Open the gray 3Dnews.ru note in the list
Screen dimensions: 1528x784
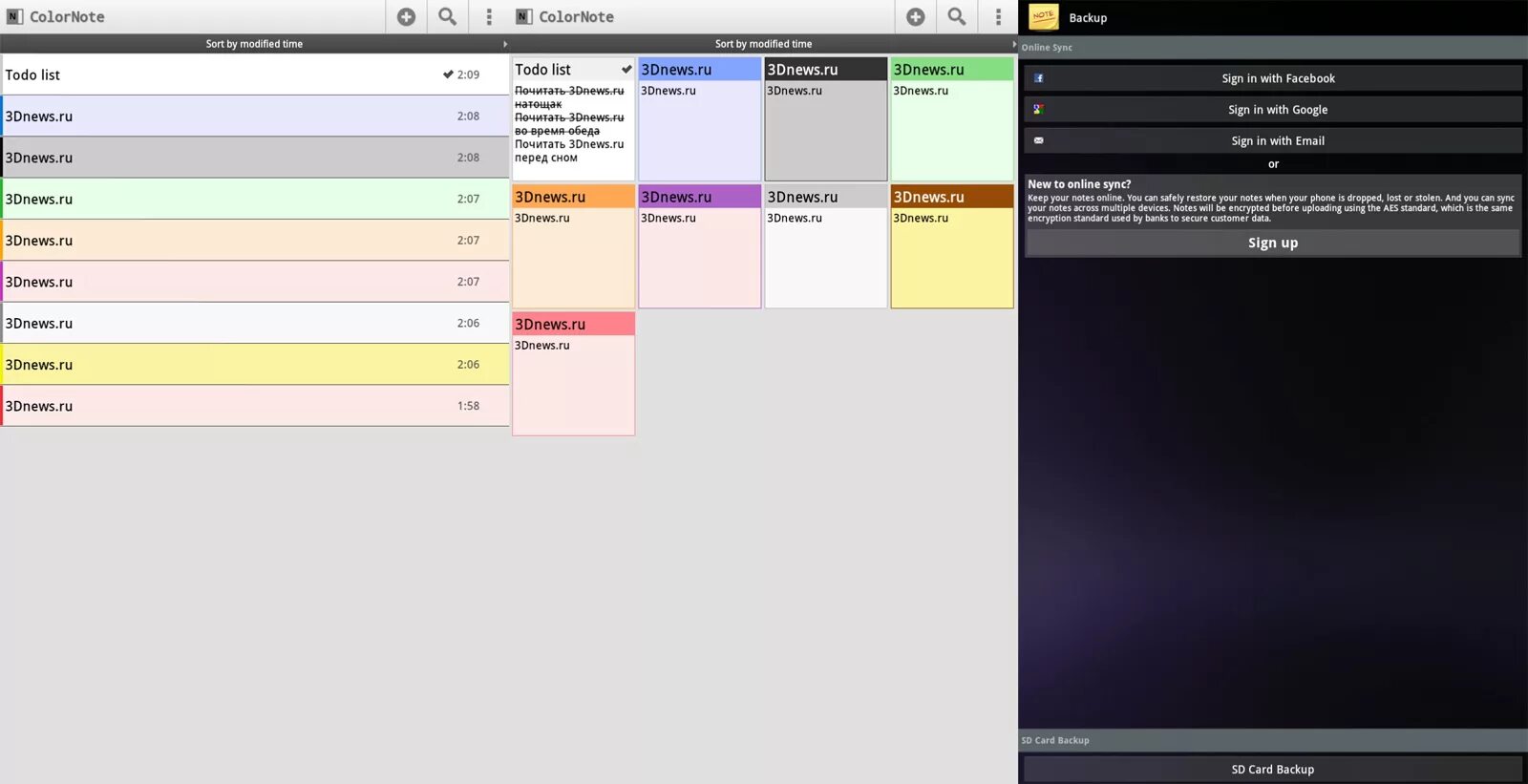[254, 158]
